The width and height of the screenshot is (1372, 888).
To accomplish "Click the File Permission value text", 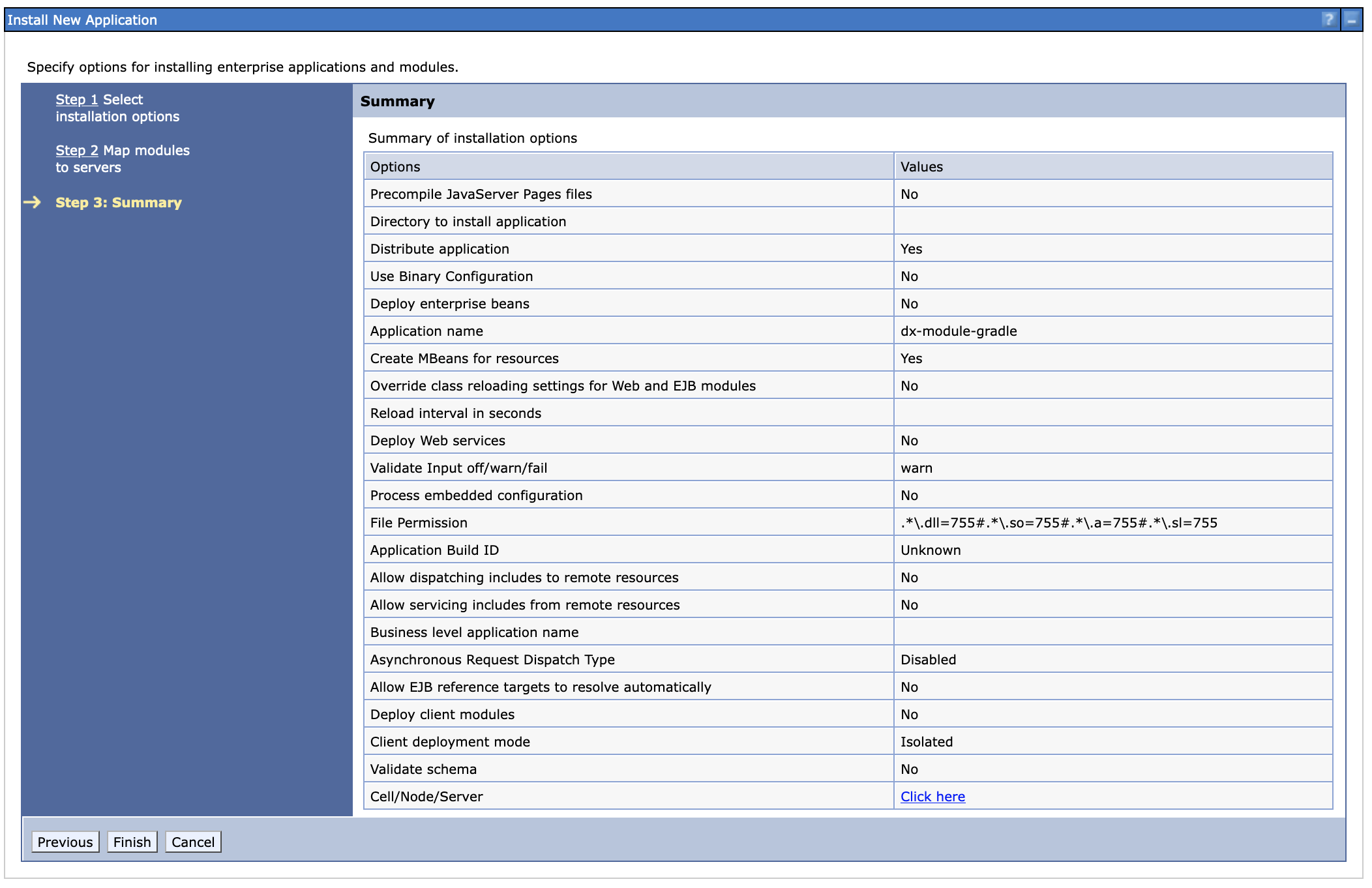I will pyautogui.click(x=1058, y=523).
